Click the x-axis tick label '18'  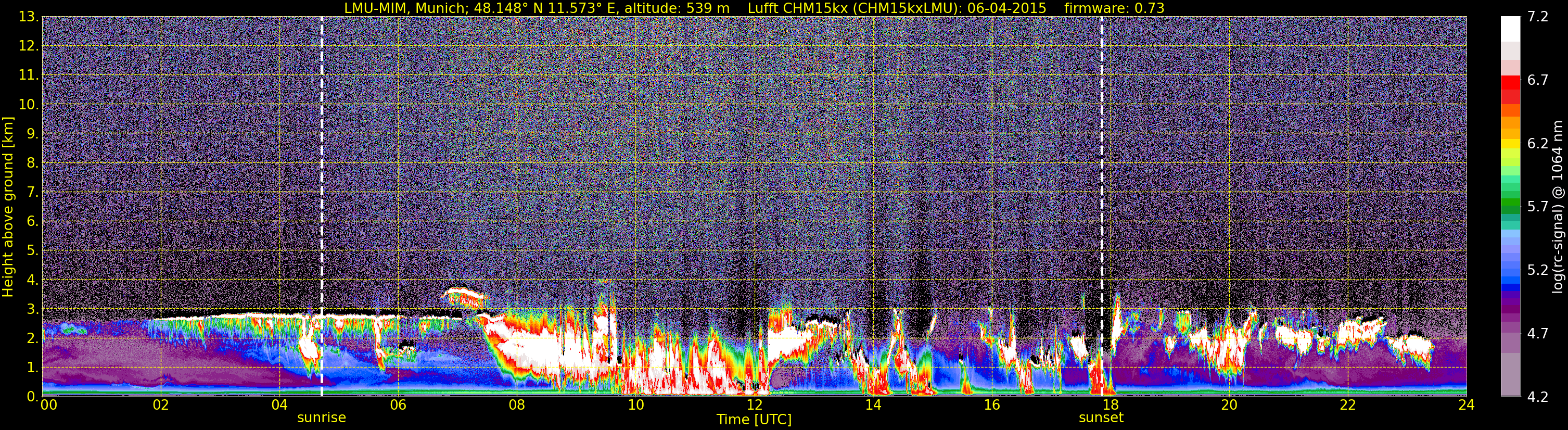coord(1110,405)
